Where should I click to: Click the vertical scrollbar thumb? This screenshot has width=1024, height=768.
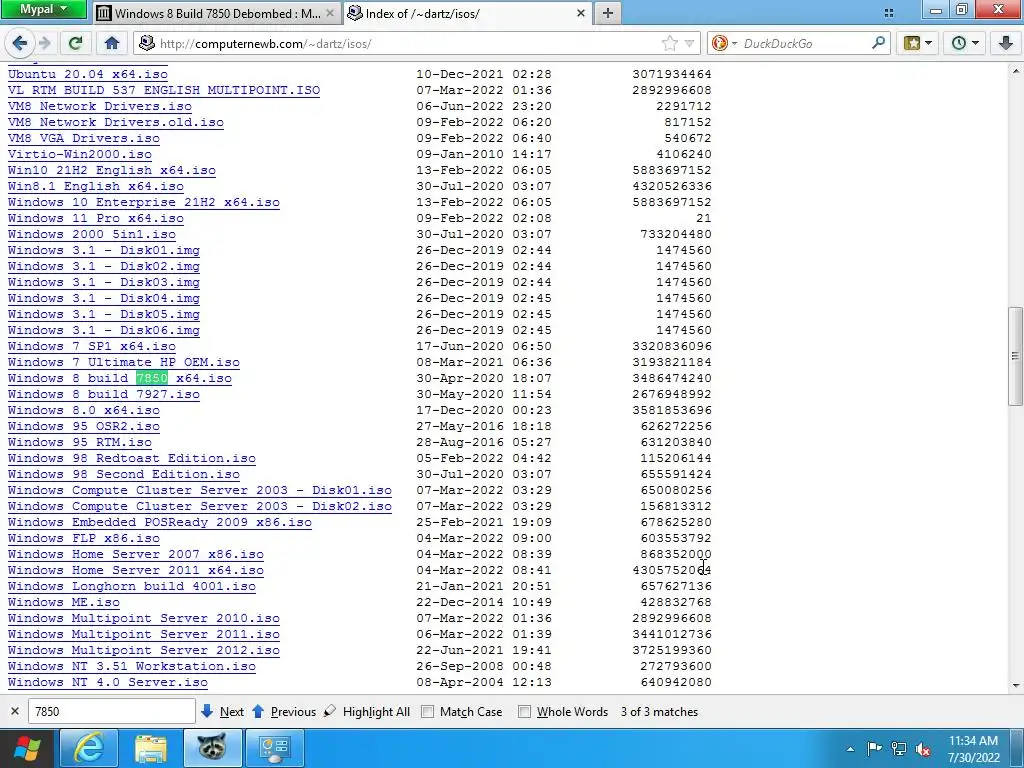(x=1016, y=356)
